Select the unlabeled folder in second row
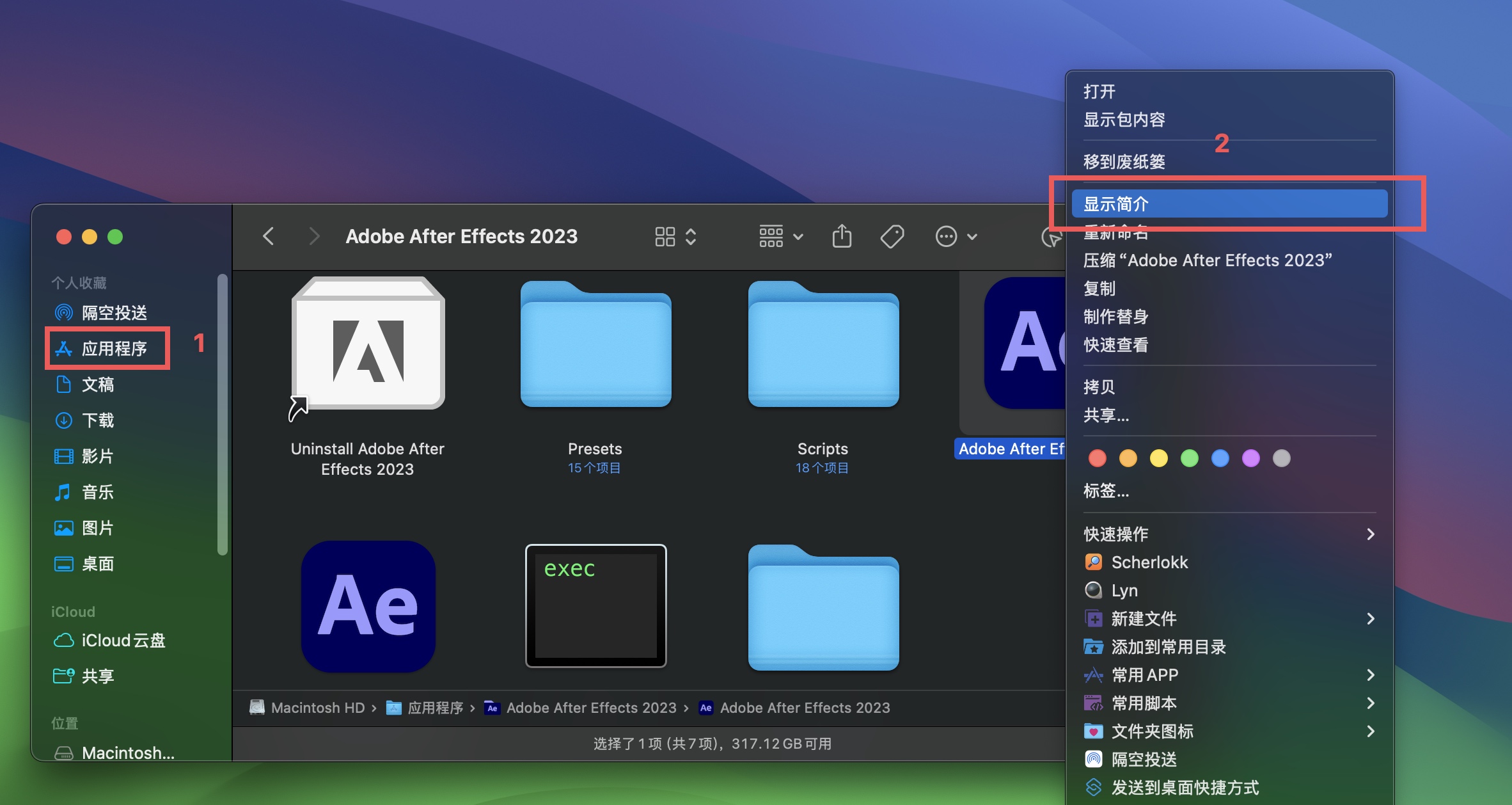 coord(823,608)
